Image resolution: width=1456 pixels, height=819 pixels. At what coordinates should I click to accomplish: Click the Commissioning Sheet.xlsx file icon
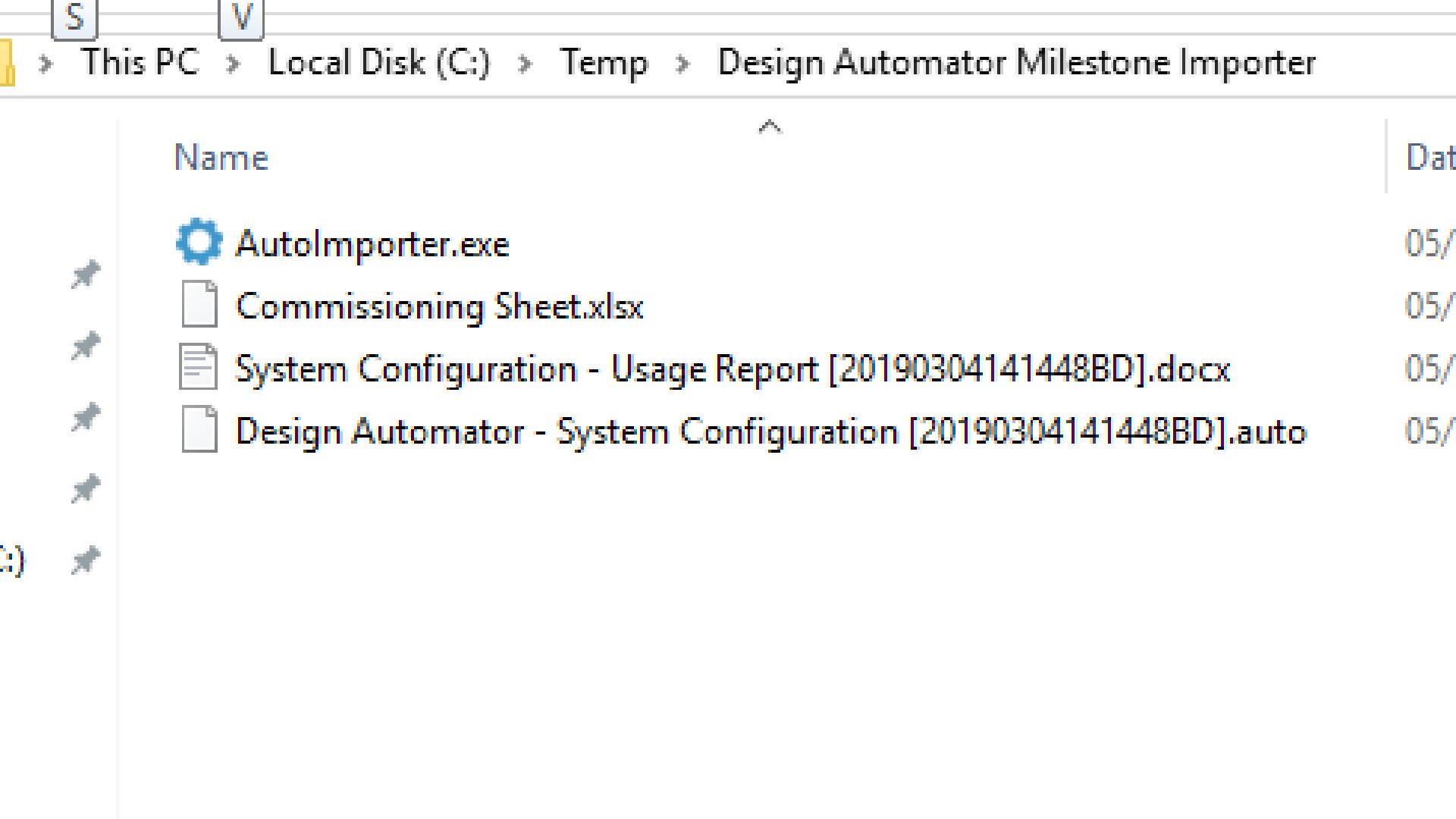pos(199,306)
